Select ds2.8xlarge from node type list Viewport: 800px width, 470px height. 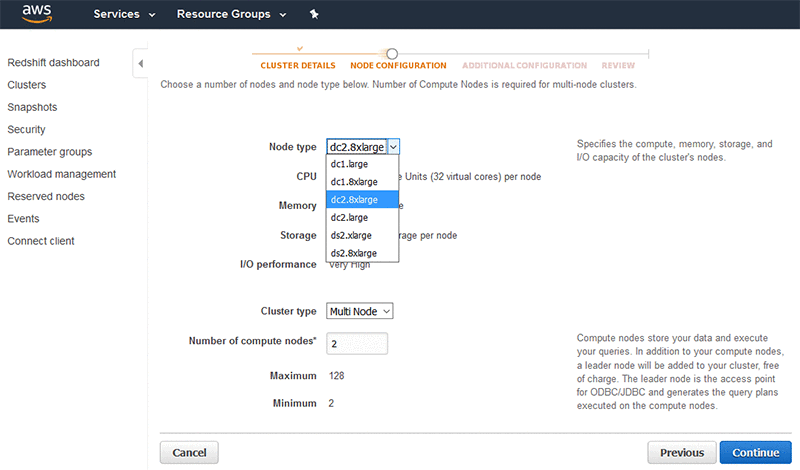tap(362, 253)
